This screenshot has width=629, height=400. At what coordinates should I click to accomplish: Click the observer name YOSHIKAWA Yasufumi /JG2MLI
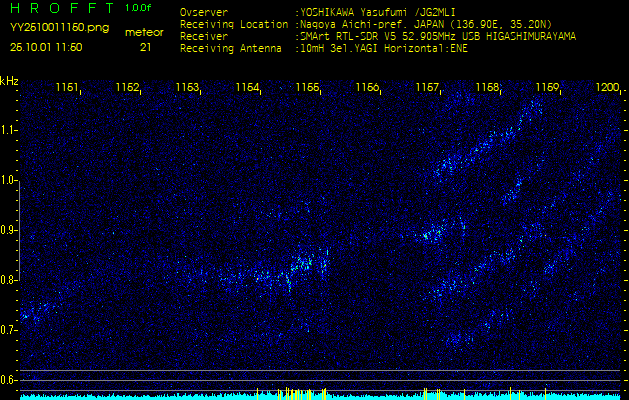[x=377, y=12]
